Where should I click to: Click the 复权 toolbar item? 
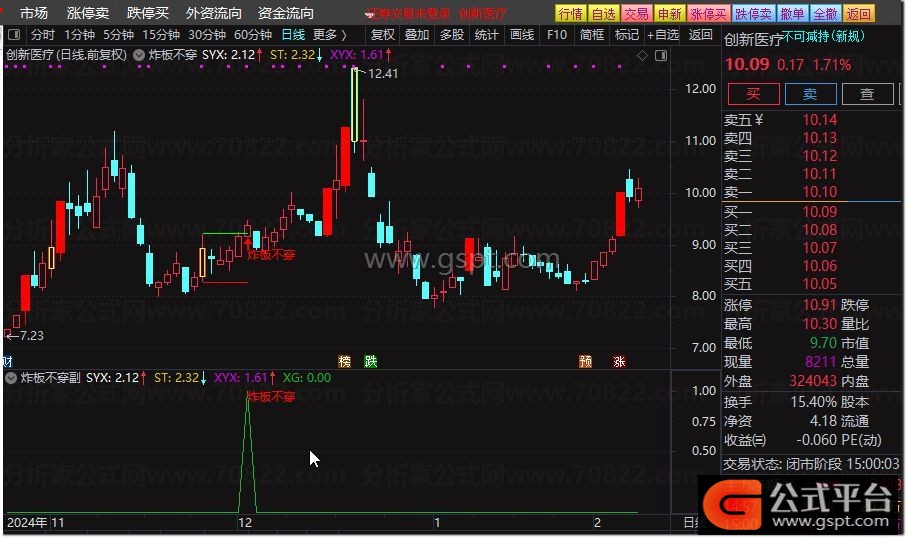(383, 35)
